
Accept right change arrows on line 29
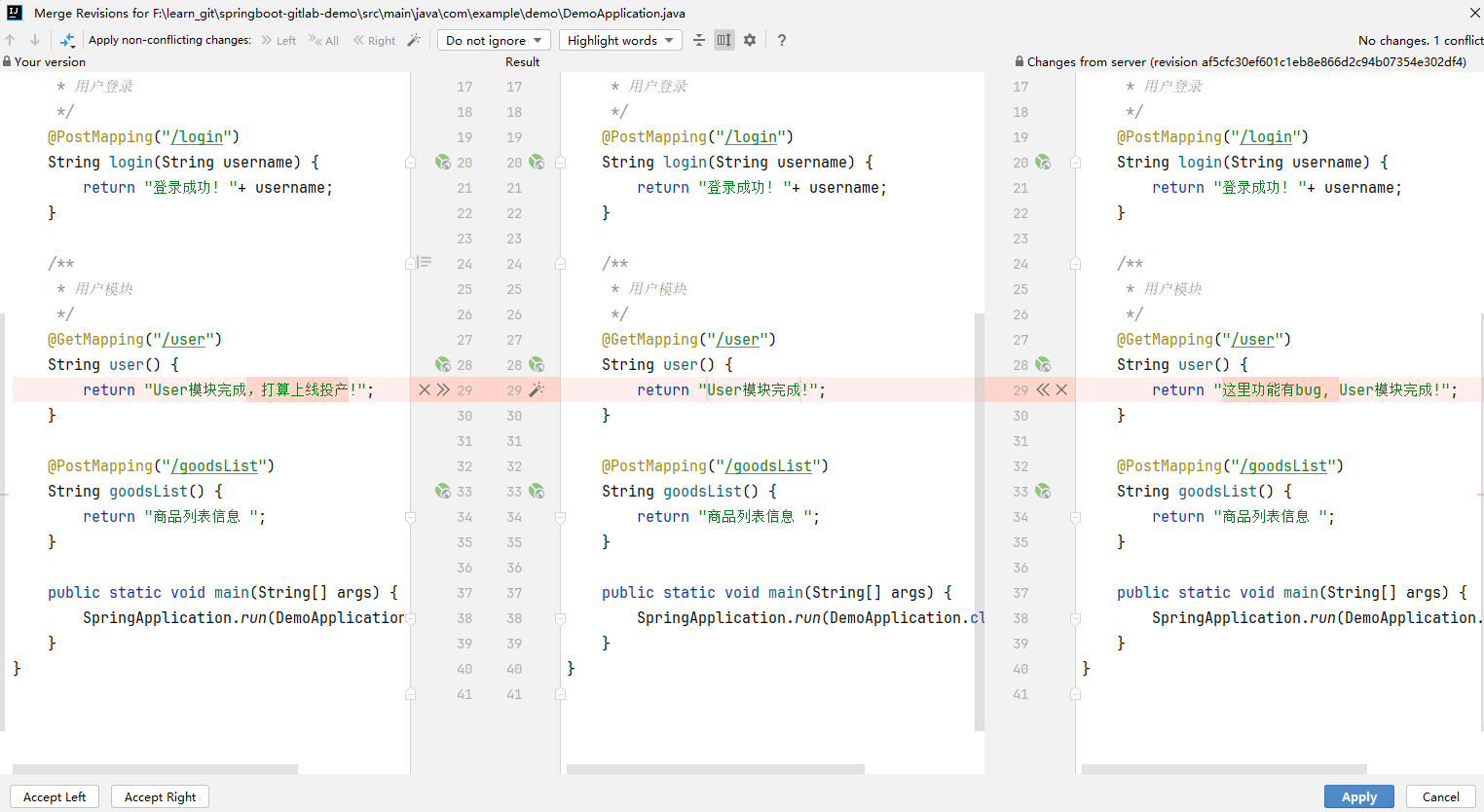1043,389
